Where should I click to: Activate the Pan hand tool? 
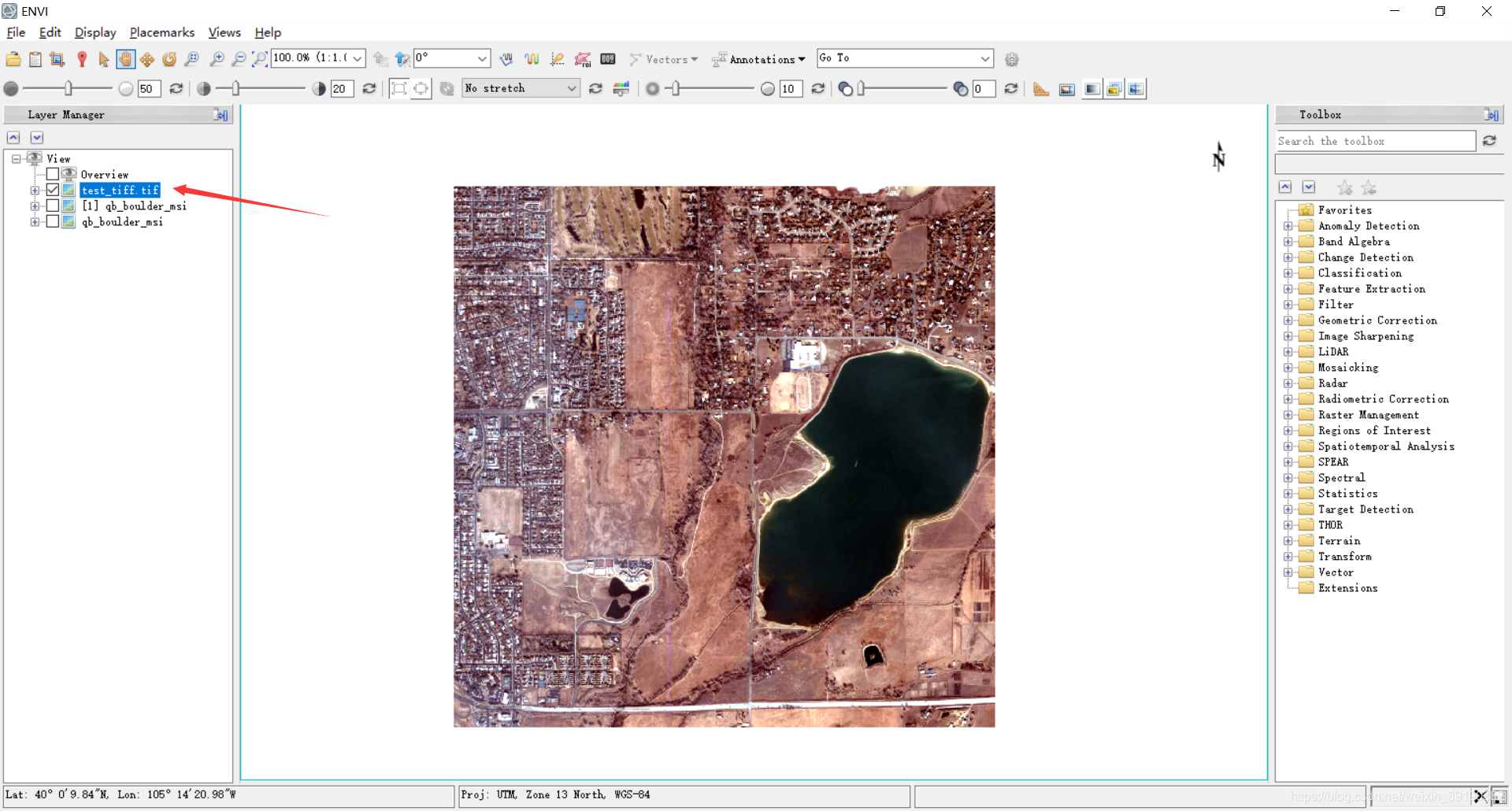(125, 59)
